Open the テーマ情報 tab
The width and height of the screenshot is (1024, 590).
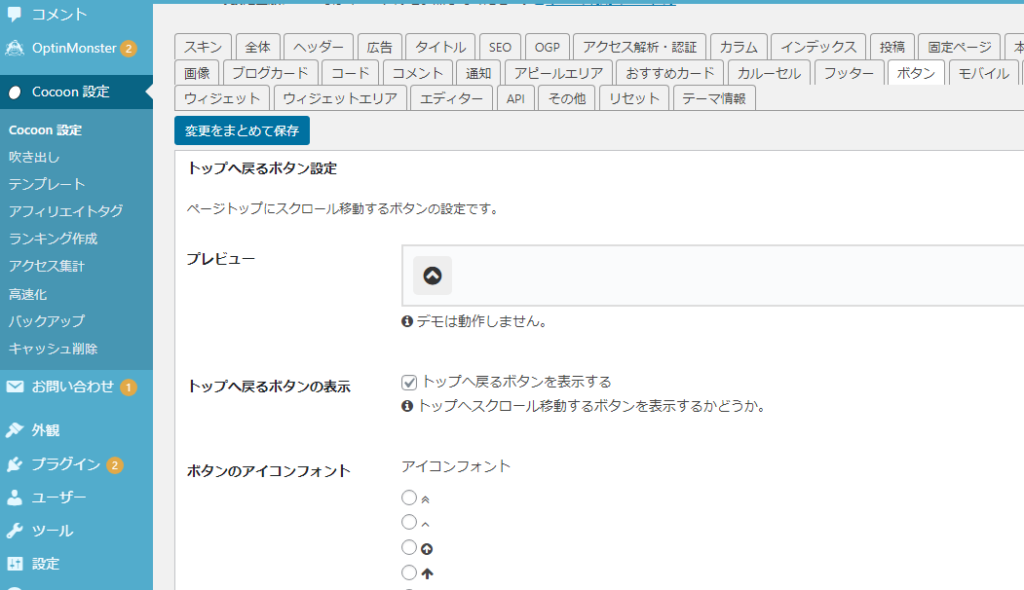pyautogui.click(x=714, y=99)
